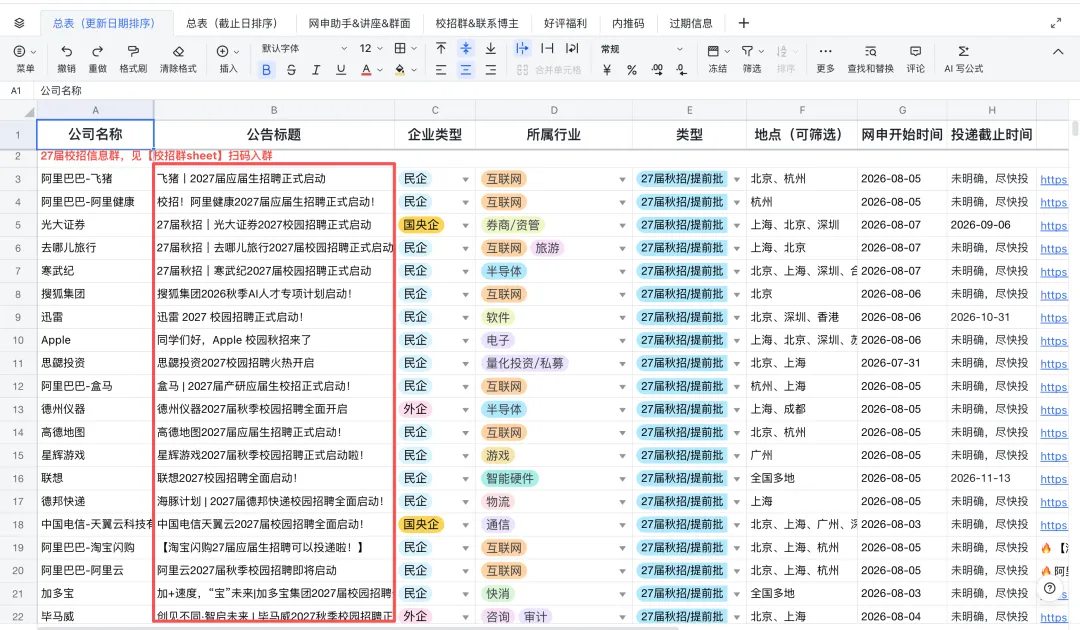Set vertical alignment to bottom
This screenshot has width=1080, height=630.
point(490,48)
